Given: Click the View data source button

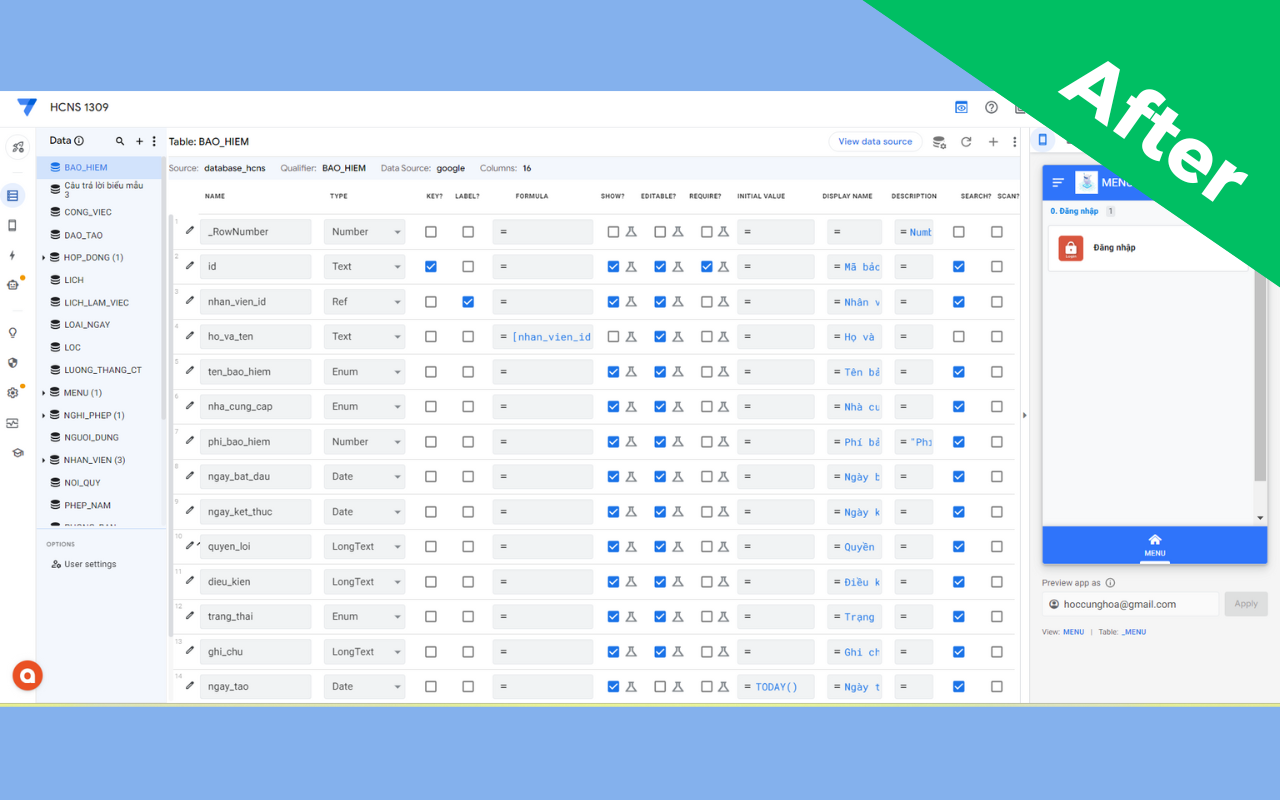Looking at the screenshot, I should pos(875,141).
